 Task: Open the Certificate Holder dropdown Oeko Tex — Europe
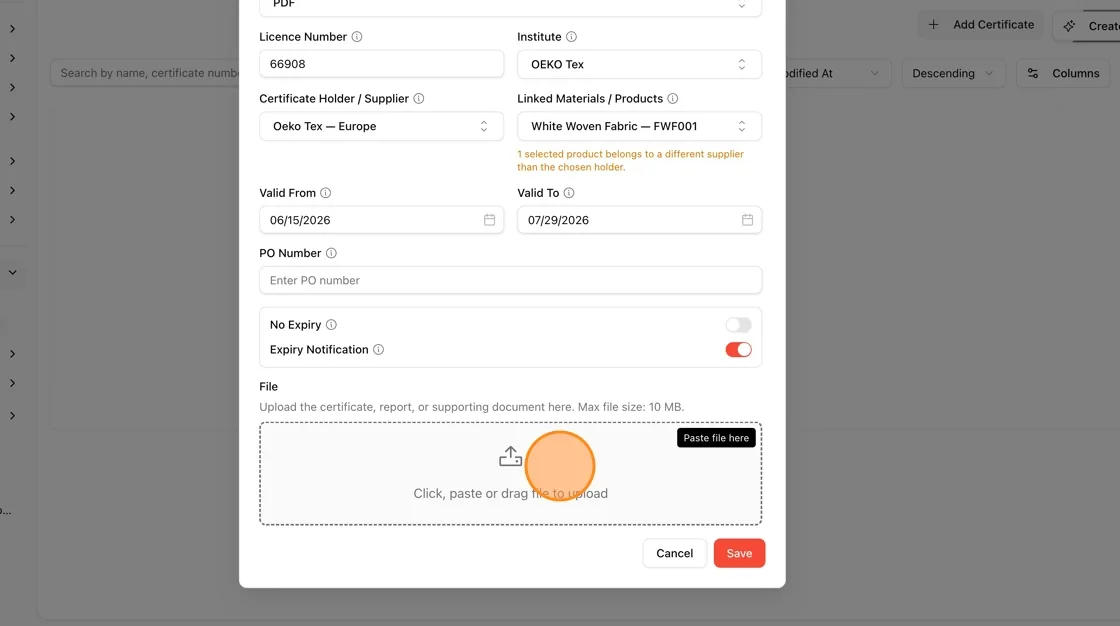(381, 126)
